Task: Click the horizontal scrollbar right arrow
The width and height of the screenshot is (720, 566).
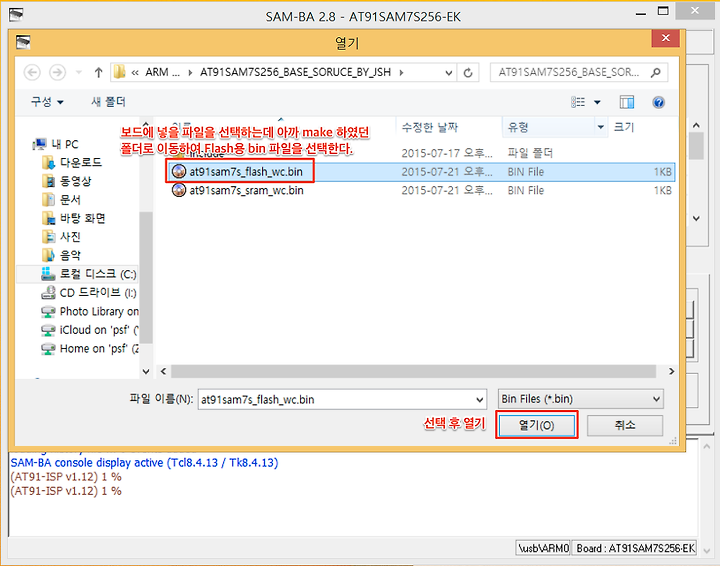Action: coord(671,371)
